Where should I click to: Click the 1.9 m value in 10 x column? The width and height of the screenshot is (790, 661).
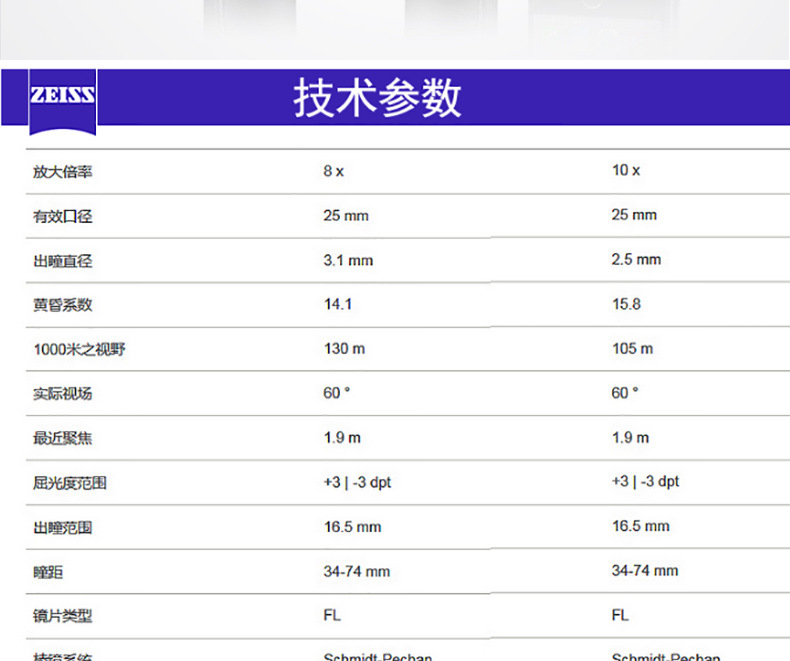[x=631, y=437]
